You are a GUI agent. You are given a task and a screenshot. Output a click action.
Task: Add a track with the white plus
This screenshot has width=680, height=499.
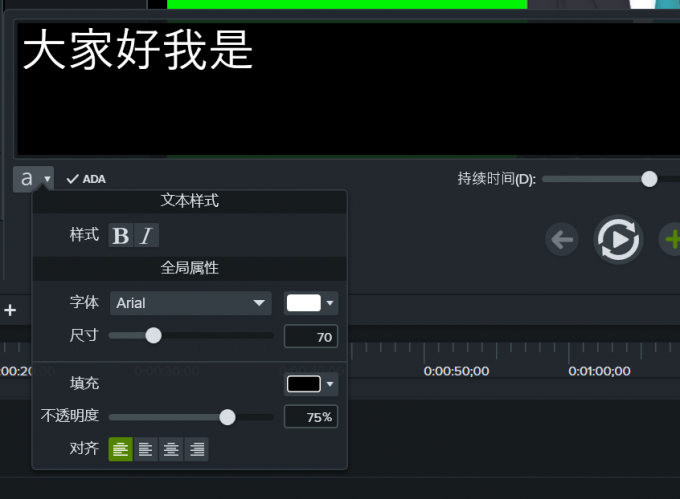tap(10, 310)
